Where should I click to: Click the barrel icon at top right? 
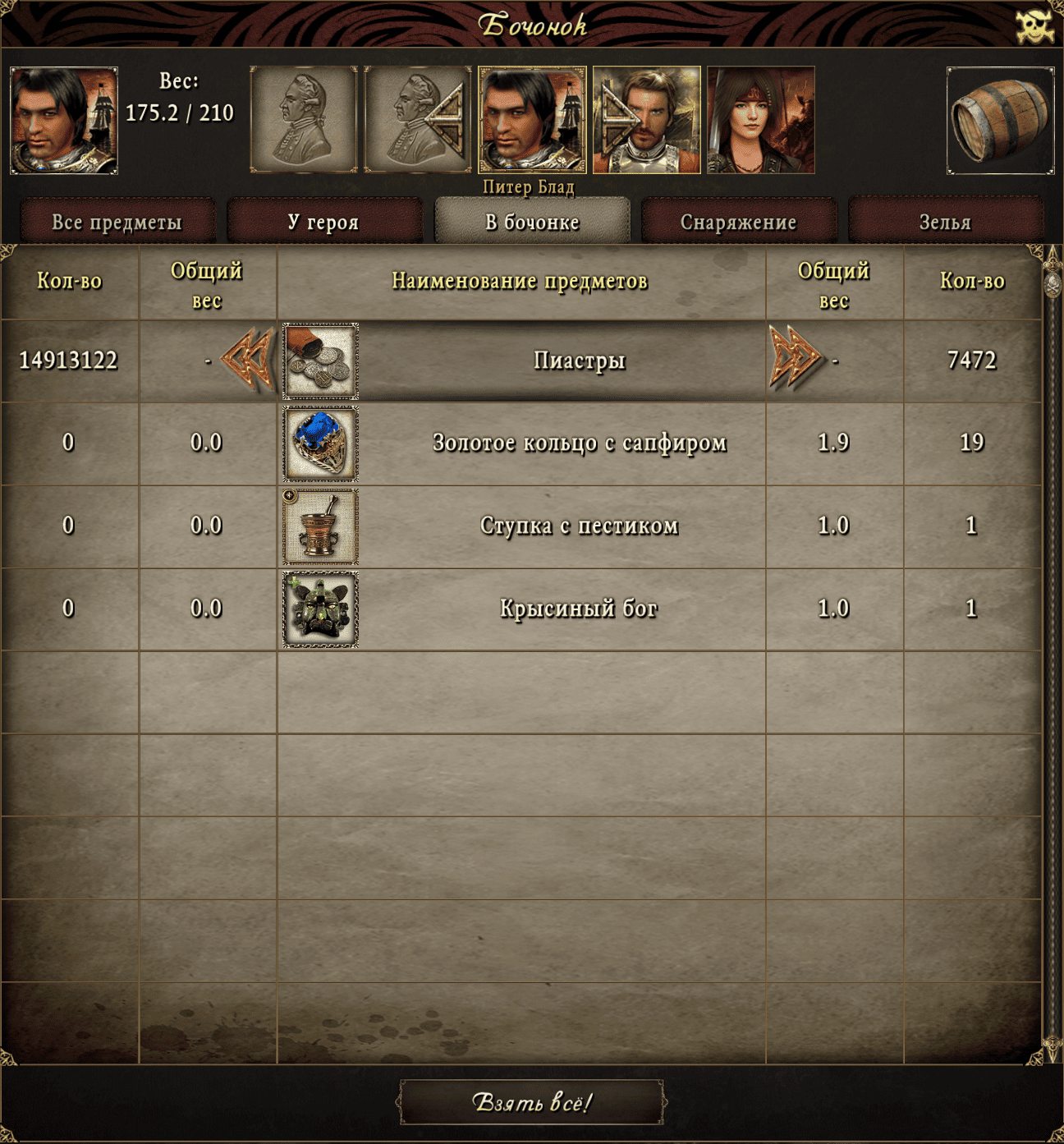(x=1000, y=121)
